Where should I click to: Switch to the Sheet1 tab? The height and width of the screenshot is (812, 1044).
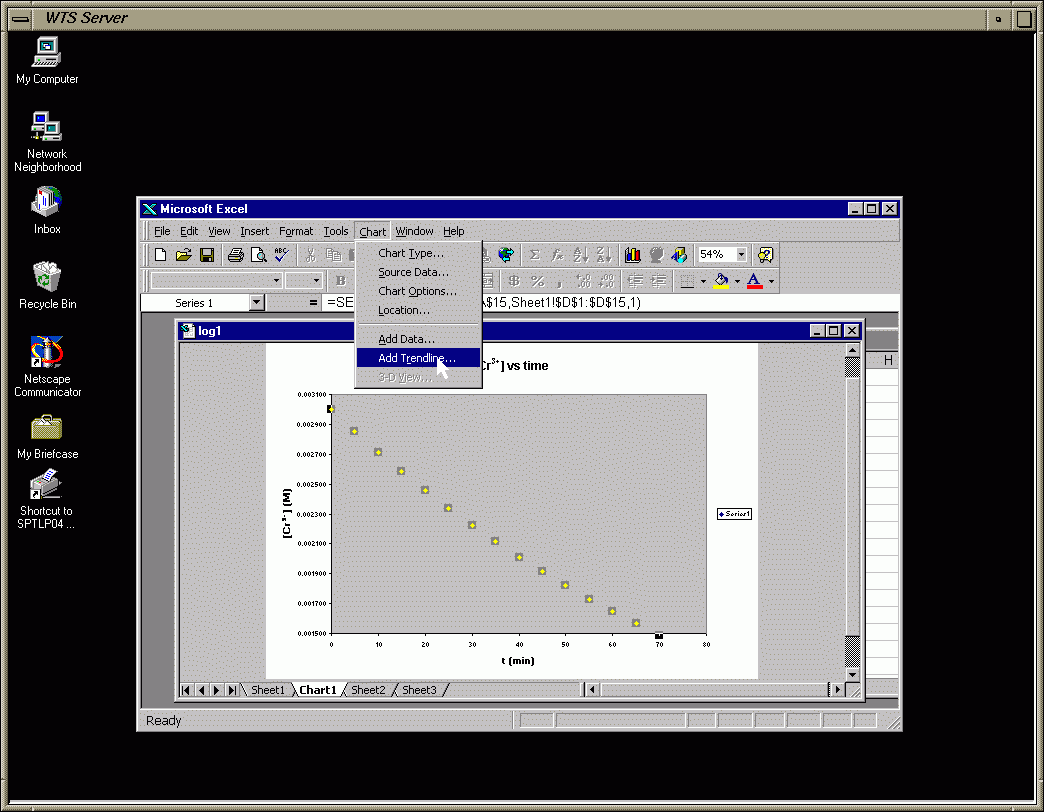coord(267,690)
